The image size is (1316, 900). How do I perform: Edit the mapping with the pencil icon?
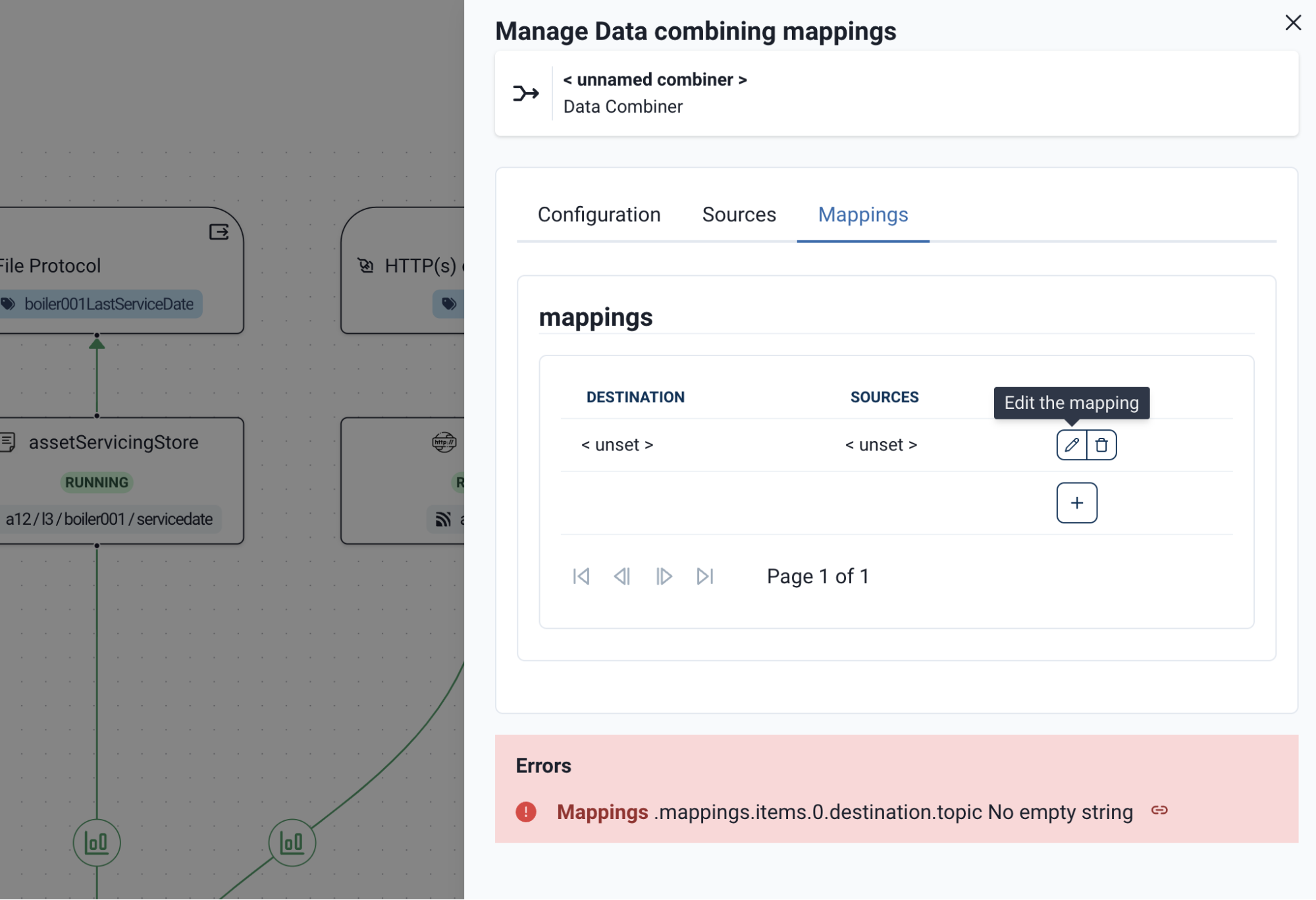click(1072, 445)
